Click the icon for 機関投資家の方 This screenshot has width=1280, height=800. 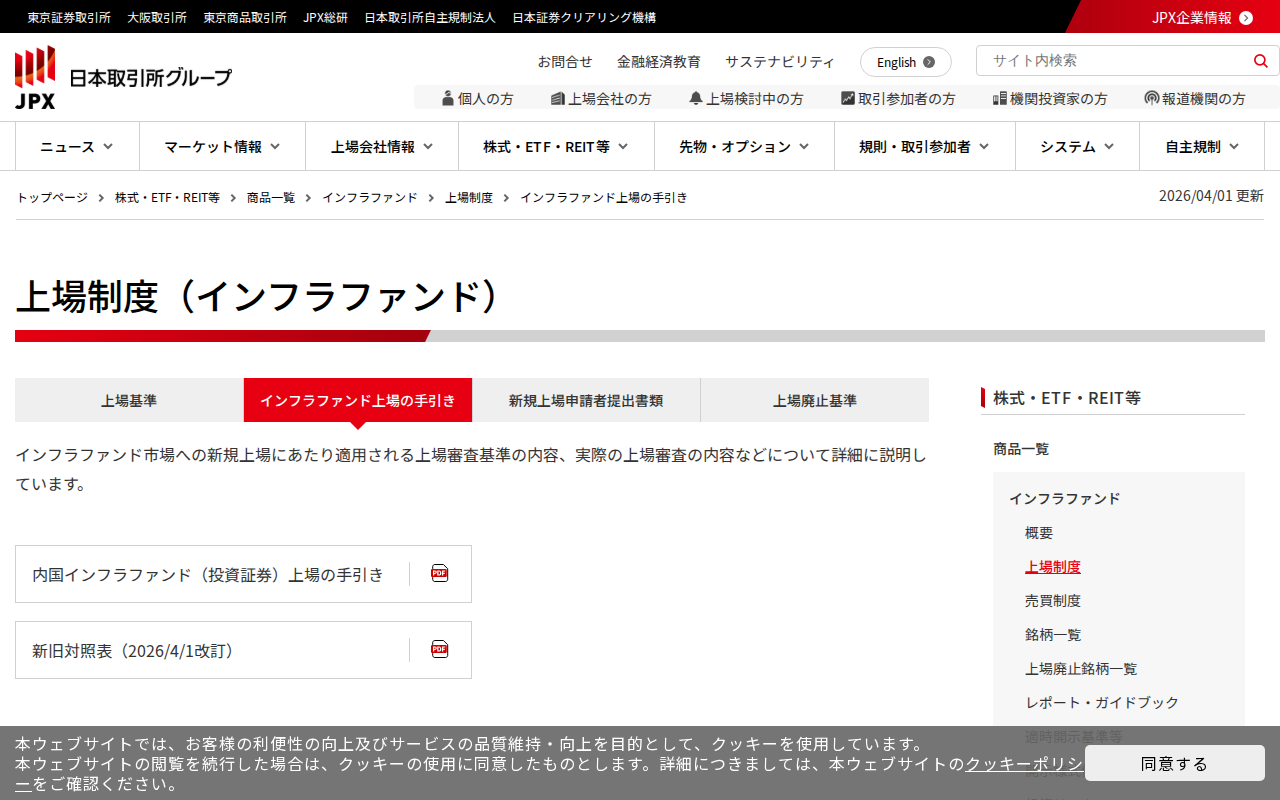(999, 98)
